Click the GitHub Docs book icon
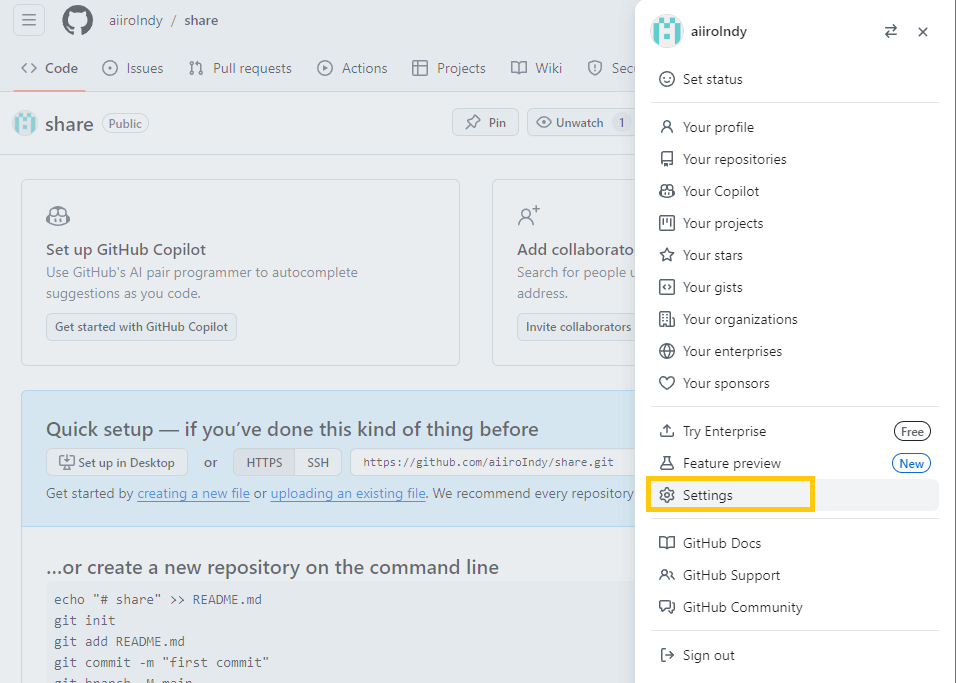The height and width of the screenshot is (683, 956). [667, 543]
